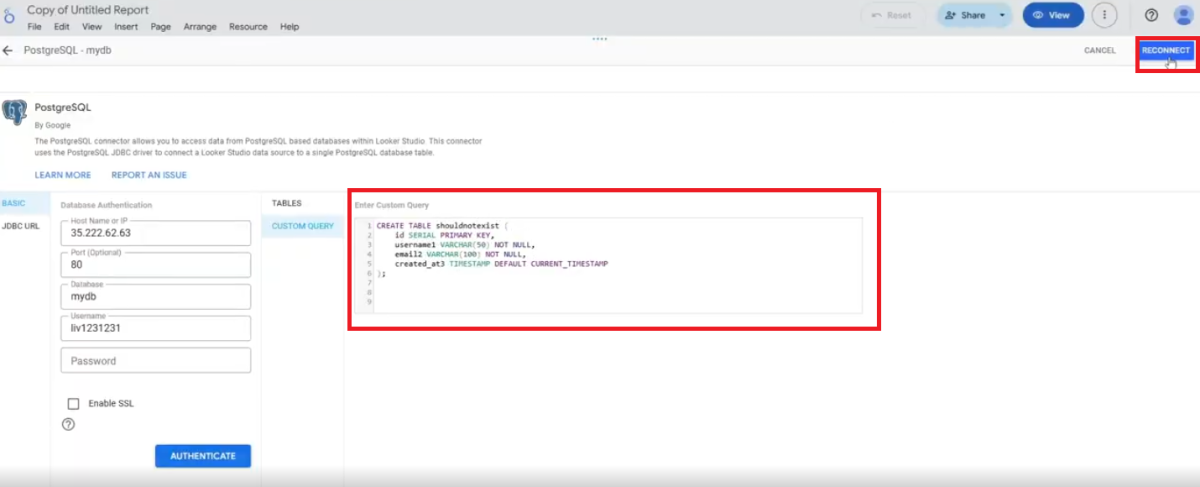Screen dimensions: 1200x487
Task: Click the Reconnect button
Action: 1166,50
